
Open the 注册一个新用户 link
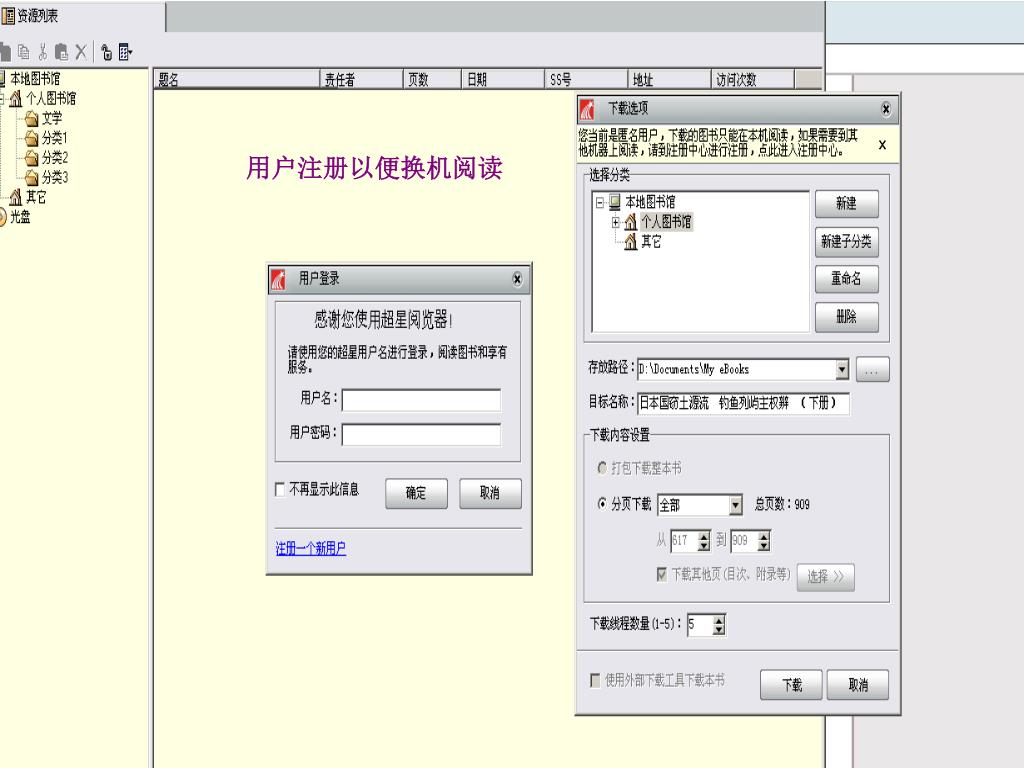pyautogui.click(x=311, y=548)
